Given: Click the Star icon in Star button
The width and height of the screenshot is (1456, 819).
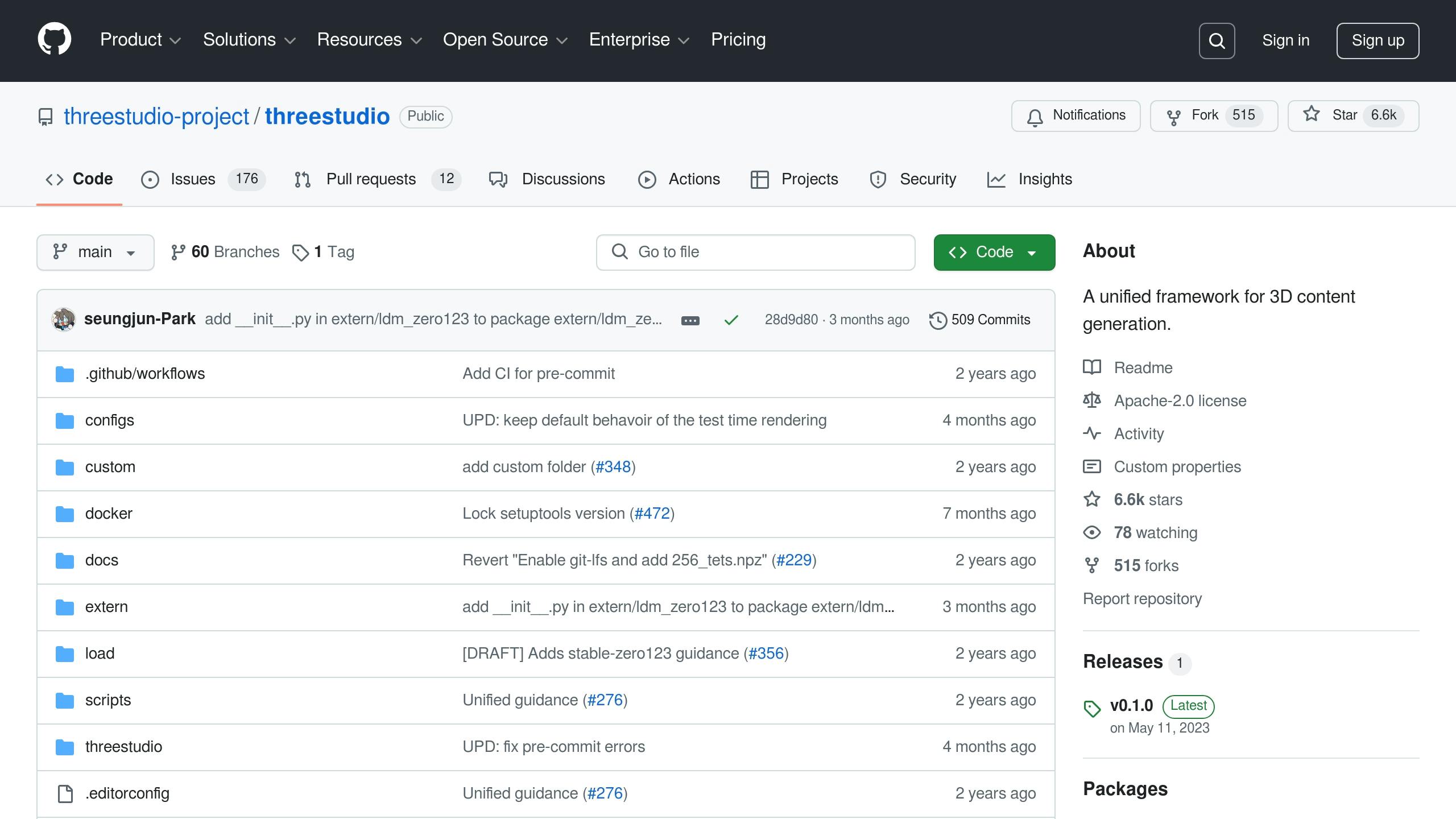Looking at the screenshot, I should pyautogui.click(x=1312, y=114).
